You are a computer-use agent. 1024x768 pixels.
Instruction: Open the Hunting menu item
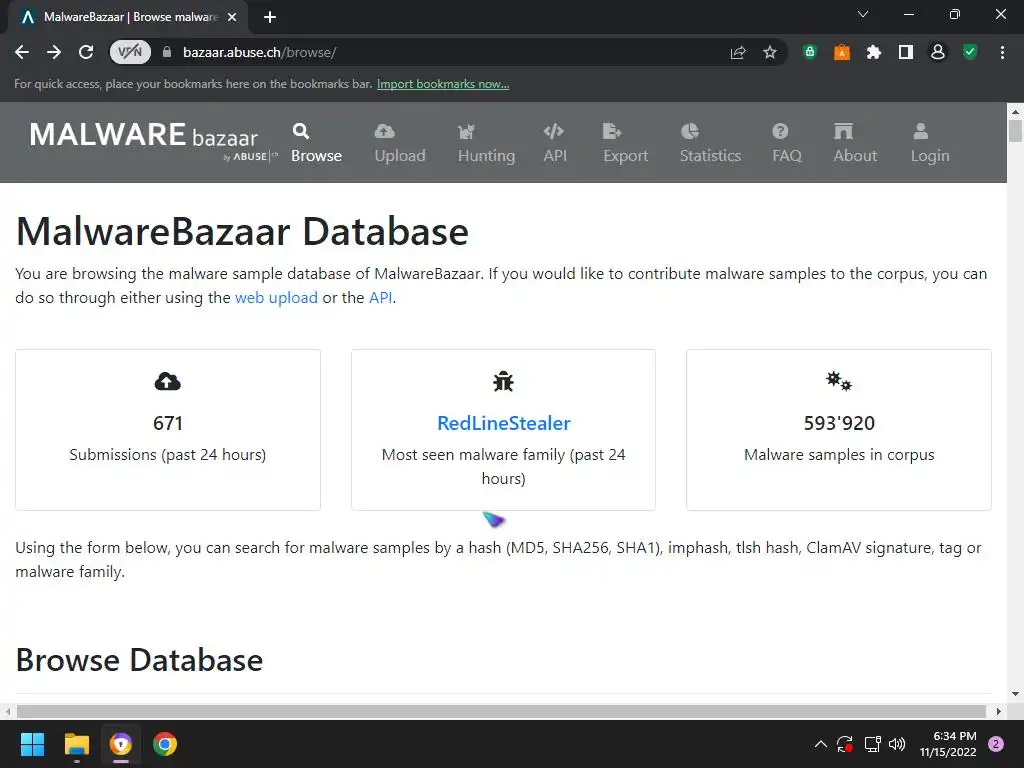pos(487,155)
